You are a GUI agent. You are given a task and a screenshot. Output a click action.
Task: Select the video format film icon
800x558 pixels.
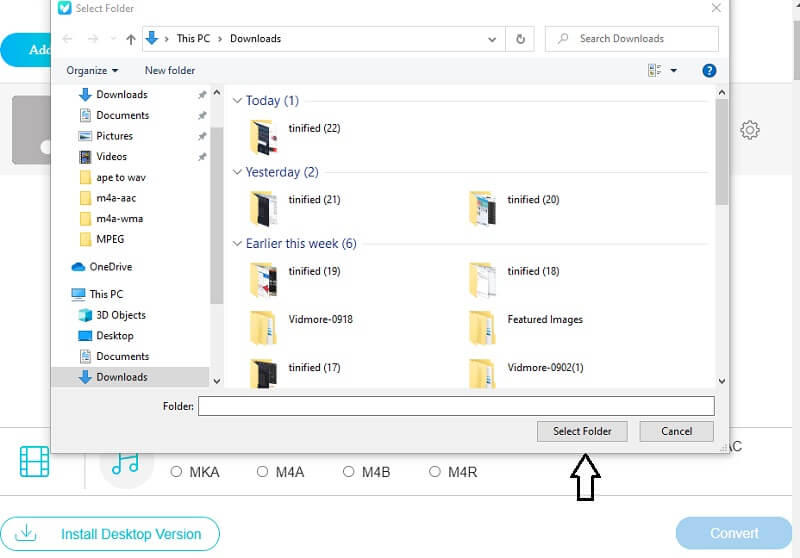pos(34,462)
